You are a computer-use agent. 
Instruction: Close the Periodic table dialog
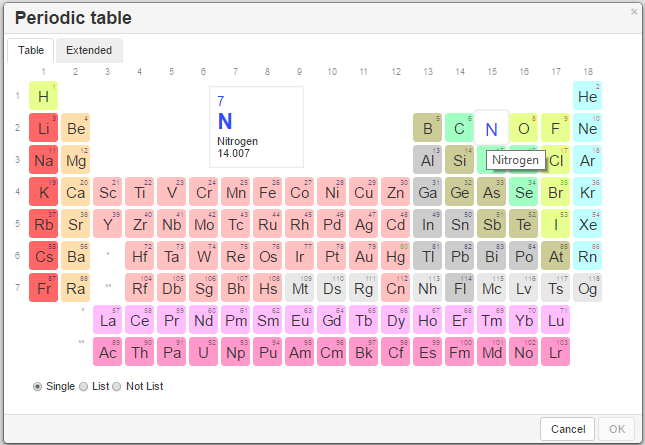(x=633, y=12)
